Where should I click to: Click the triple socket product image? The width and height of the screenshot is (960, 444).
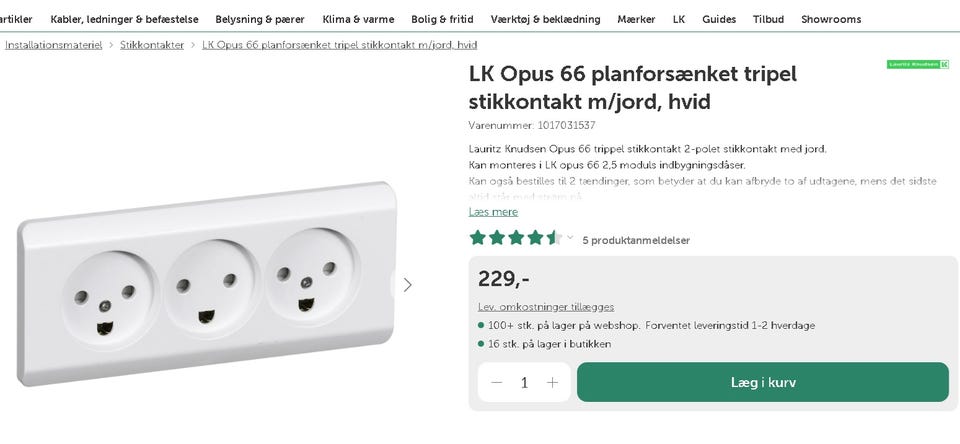pyautogui.click(x=205, y=285)
